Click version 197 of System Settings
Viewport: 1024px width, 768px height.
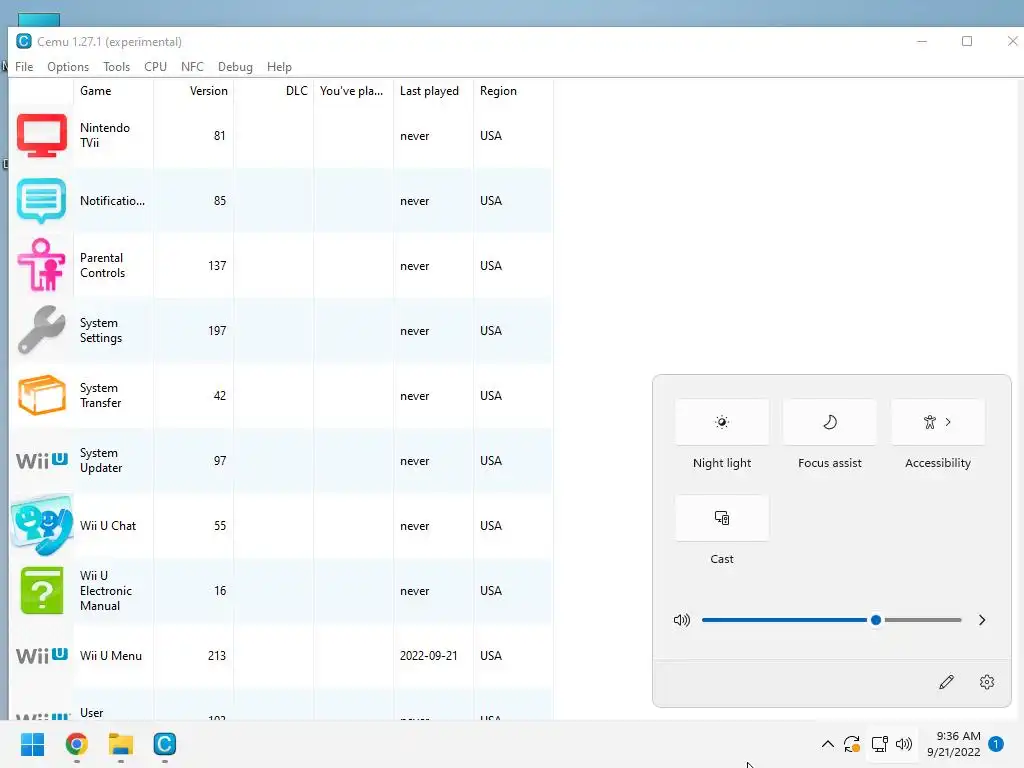click(x=217, y=330)
